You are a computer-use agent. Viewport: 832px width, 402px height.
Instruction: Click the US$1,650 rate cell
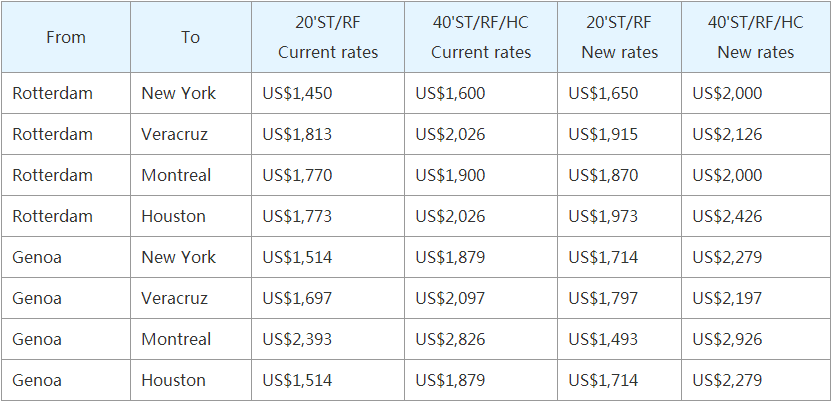click(603, 93)
